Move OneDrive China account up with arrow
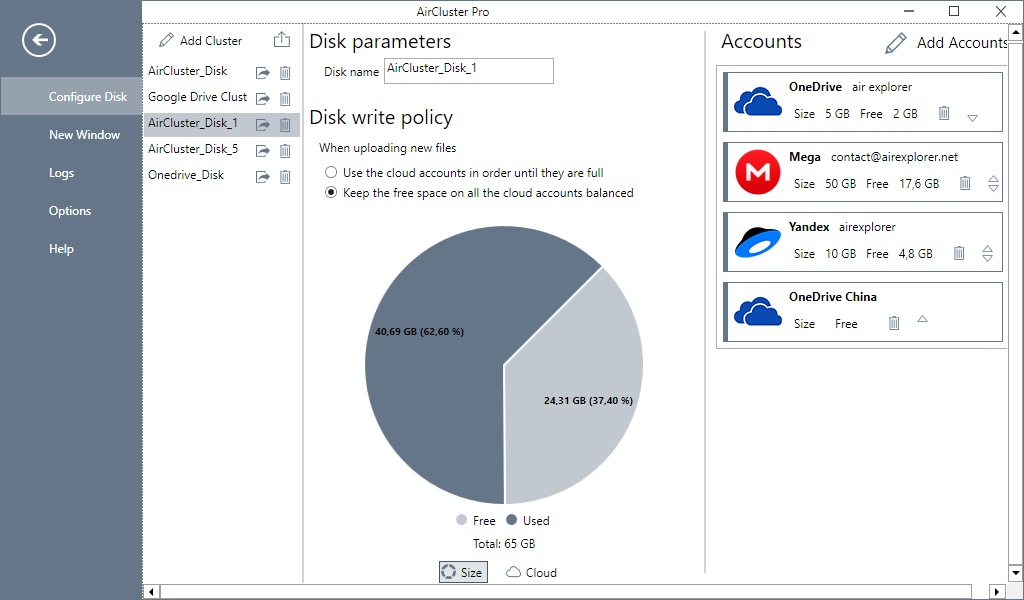This screenshot has height=600, width=1024. [922, 319]
